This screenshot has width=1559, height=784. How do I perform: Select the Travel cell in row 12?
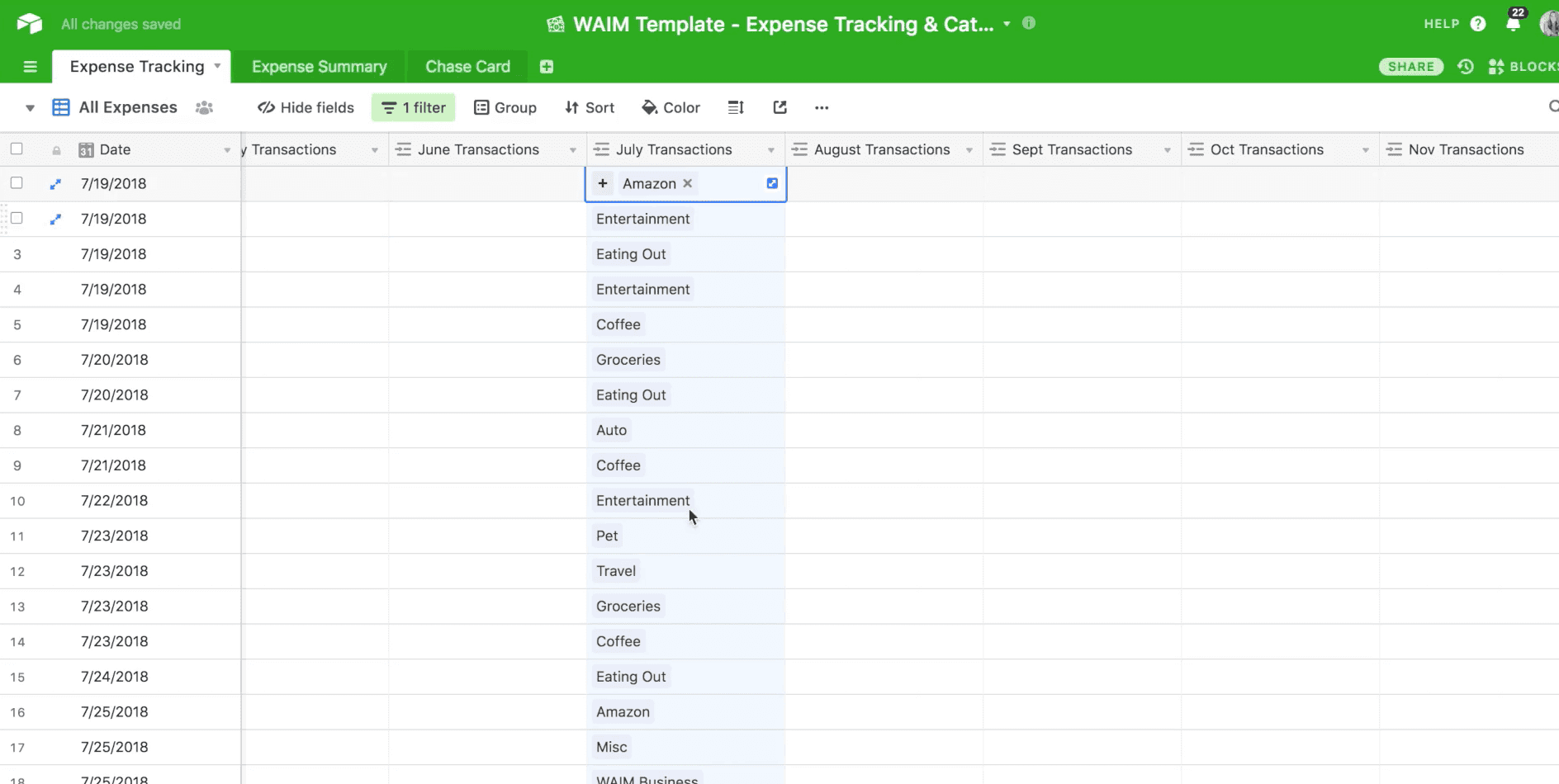pos(685,571)
